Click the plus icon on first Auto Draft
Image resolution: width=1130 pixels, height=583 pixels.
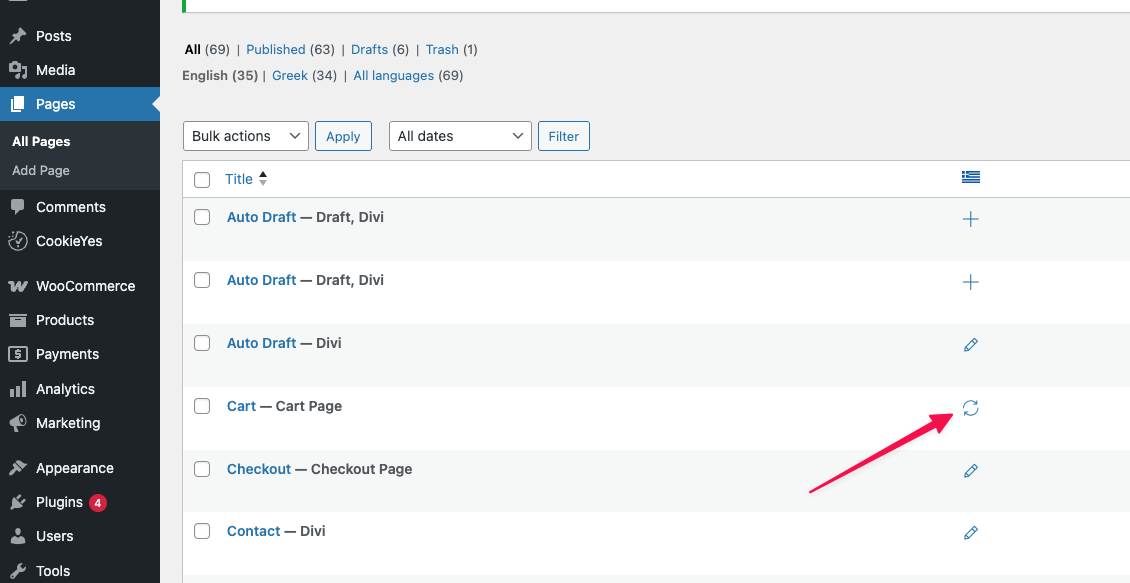click(x=970, y=219)
